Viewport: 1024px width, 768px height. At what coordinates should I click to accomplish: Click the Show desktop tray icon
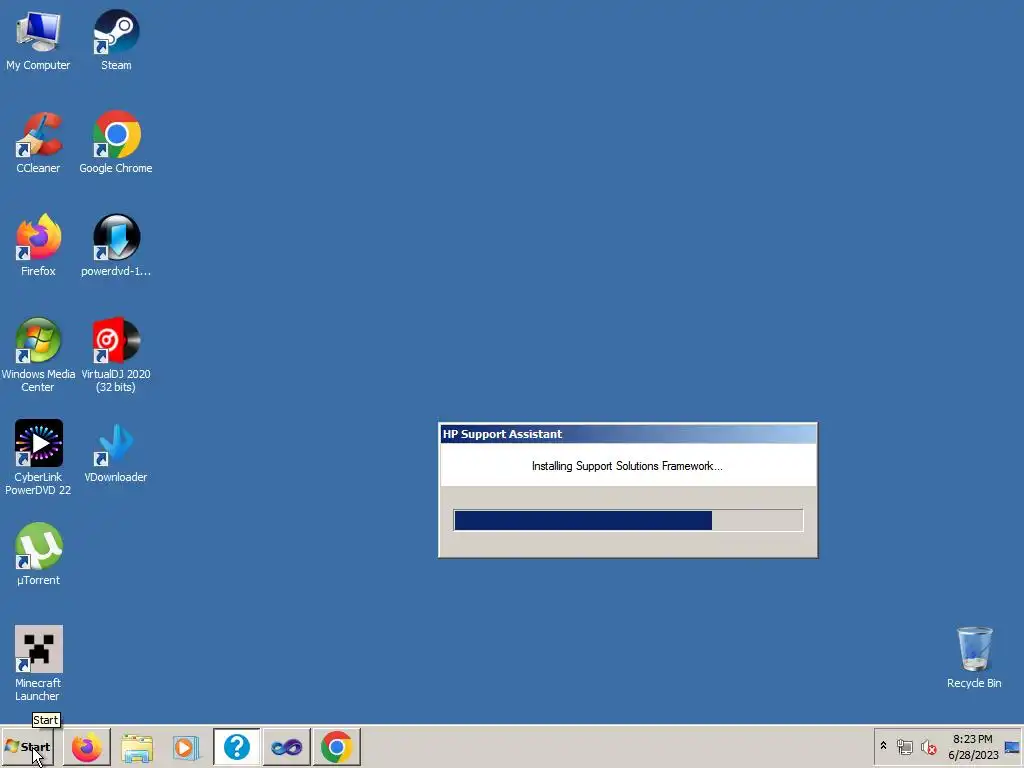pos(1012,747)
